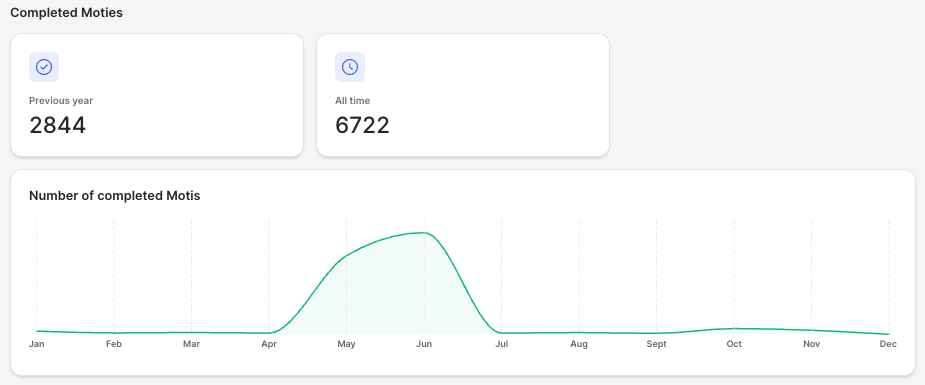Image resolution: width=925 pixels, height=385 pixels.
Task: Click the checkmark icon in Previous year card
Action: (x=44, y=67)
